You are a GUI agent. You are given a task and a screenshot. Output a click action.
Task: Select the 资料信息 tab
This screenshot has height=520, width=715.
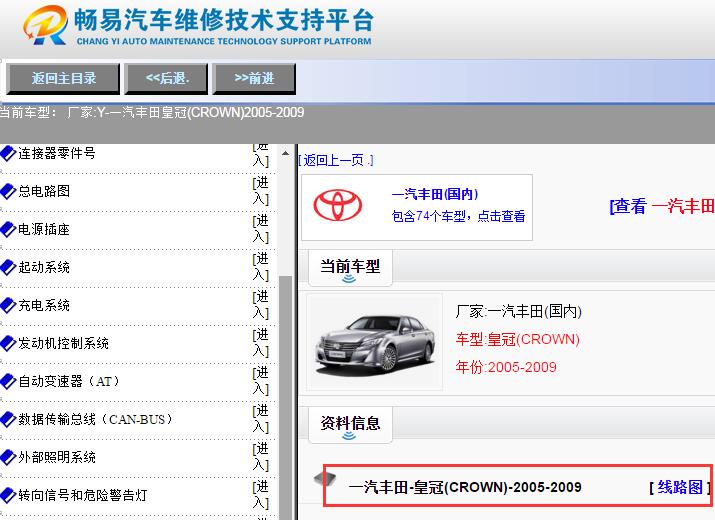tap(350, 425)
